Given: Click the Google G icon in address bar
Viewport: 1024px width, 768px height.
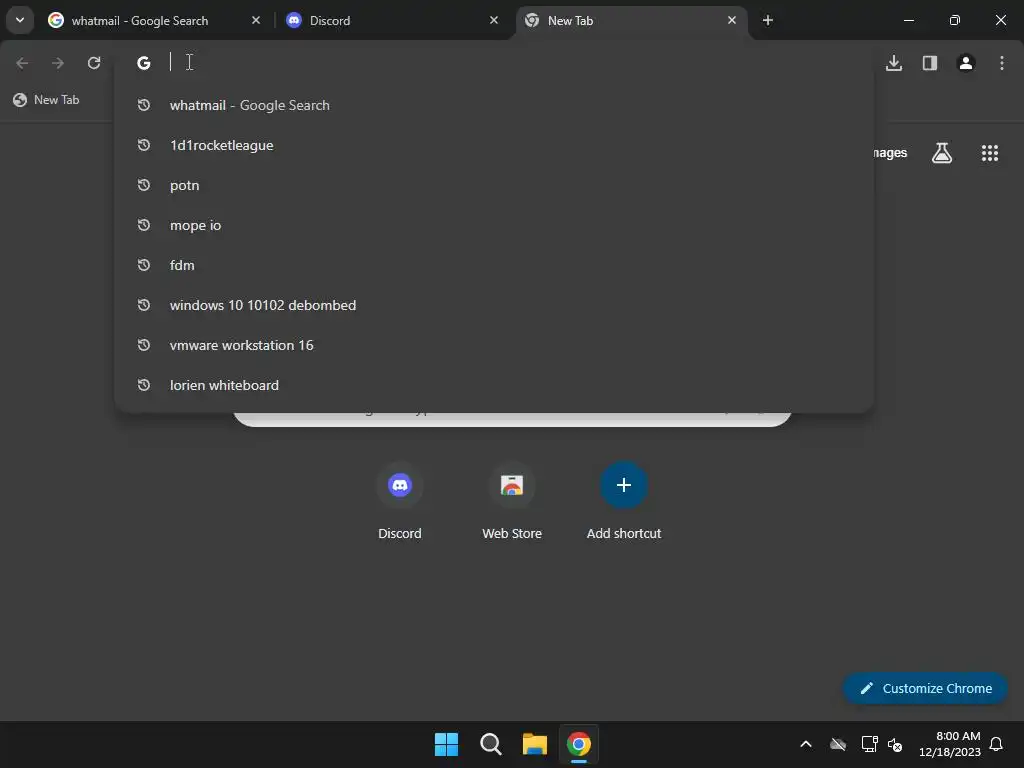Looking at the screenshot, I should click(144, 63).
